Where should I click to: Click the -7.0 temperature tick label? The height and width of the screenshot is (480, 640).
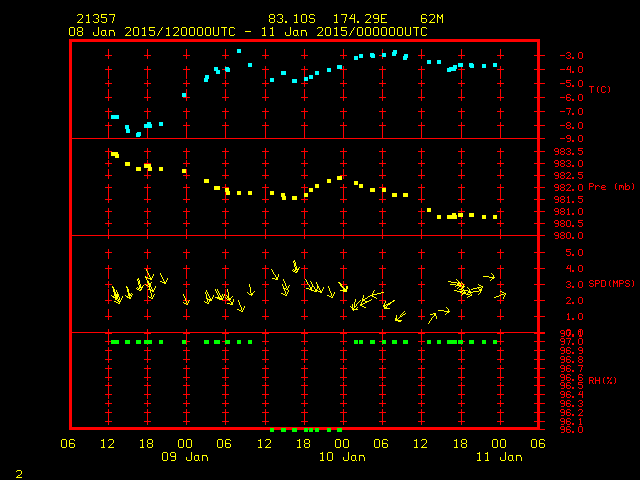point(571,112)
